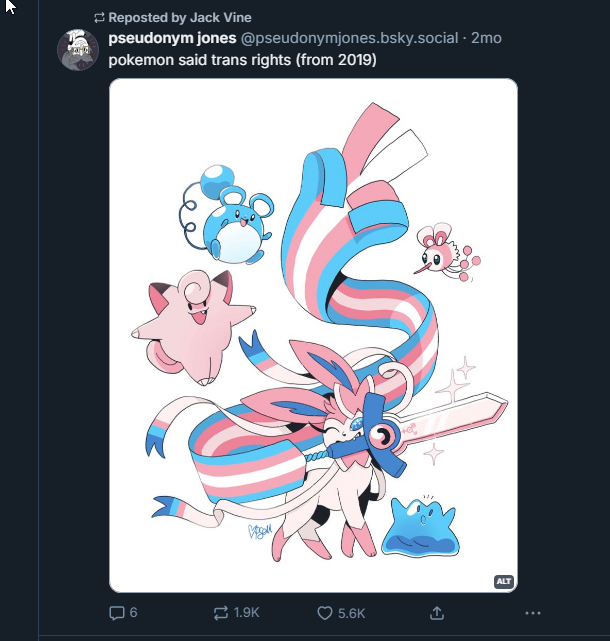
Task: Open the share icon for this post
Action: tap(436, 613)
